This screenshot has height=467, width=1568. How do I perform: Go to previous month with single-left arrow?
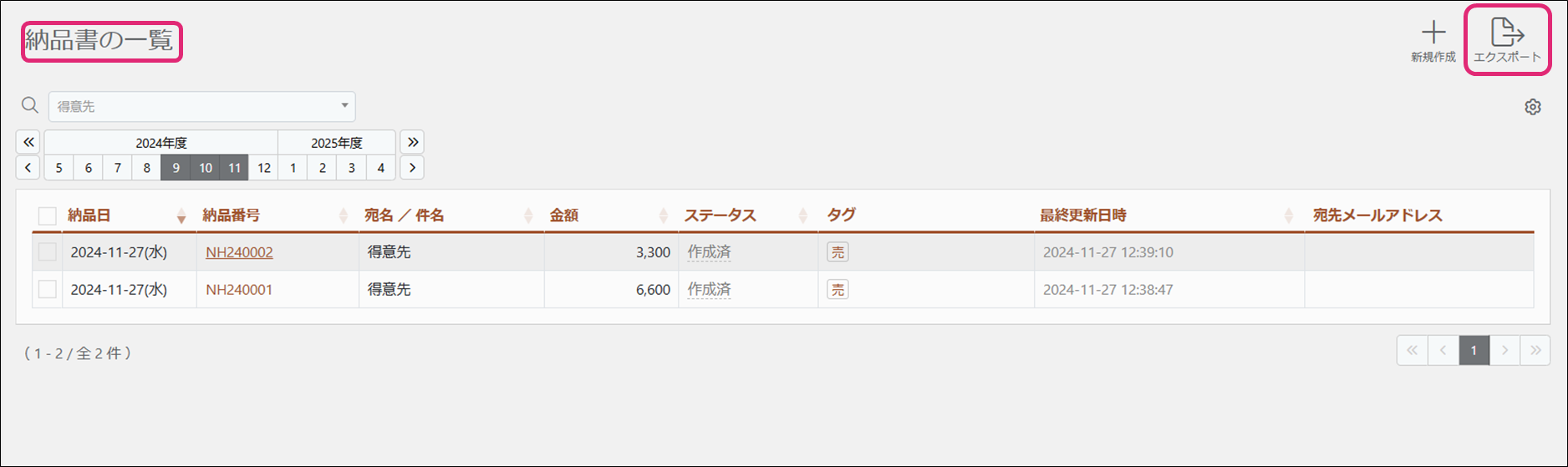point(28,167)
